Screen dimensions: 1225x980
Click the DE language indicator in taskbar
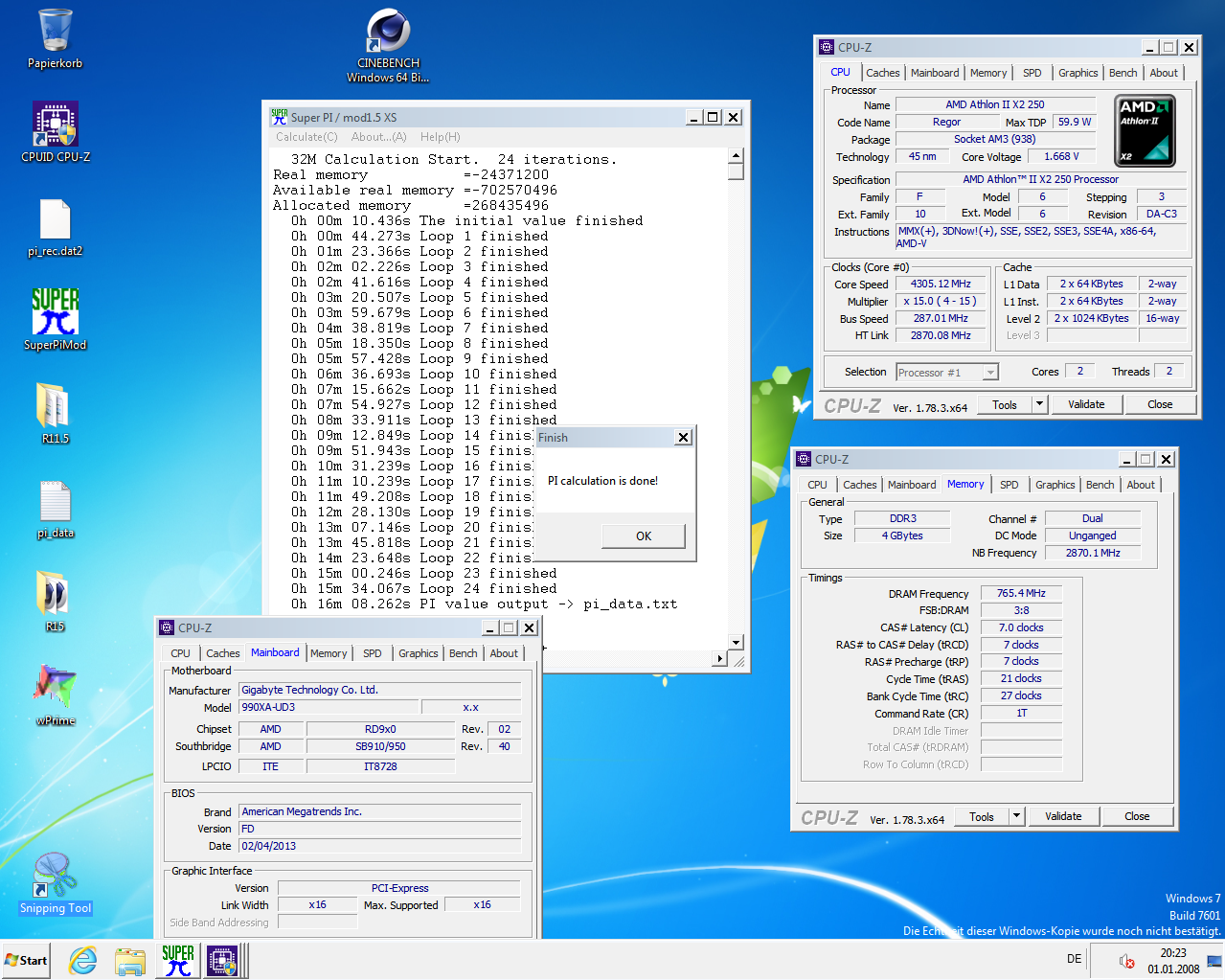1075,959
